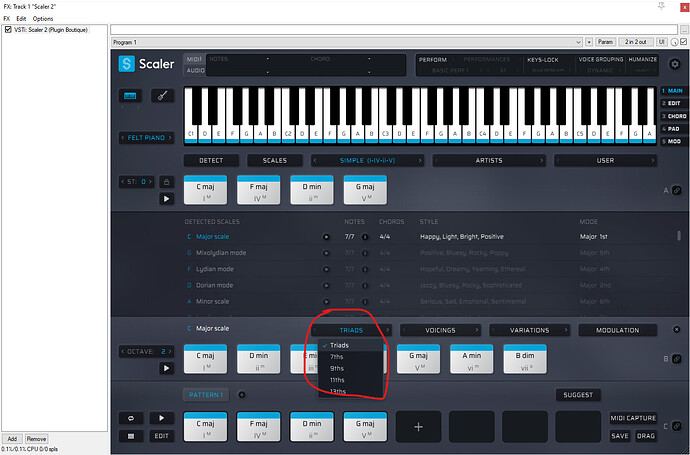Screen dimensions: 690x455
Task: Click the SCALES button
Action: pos(275,161)
